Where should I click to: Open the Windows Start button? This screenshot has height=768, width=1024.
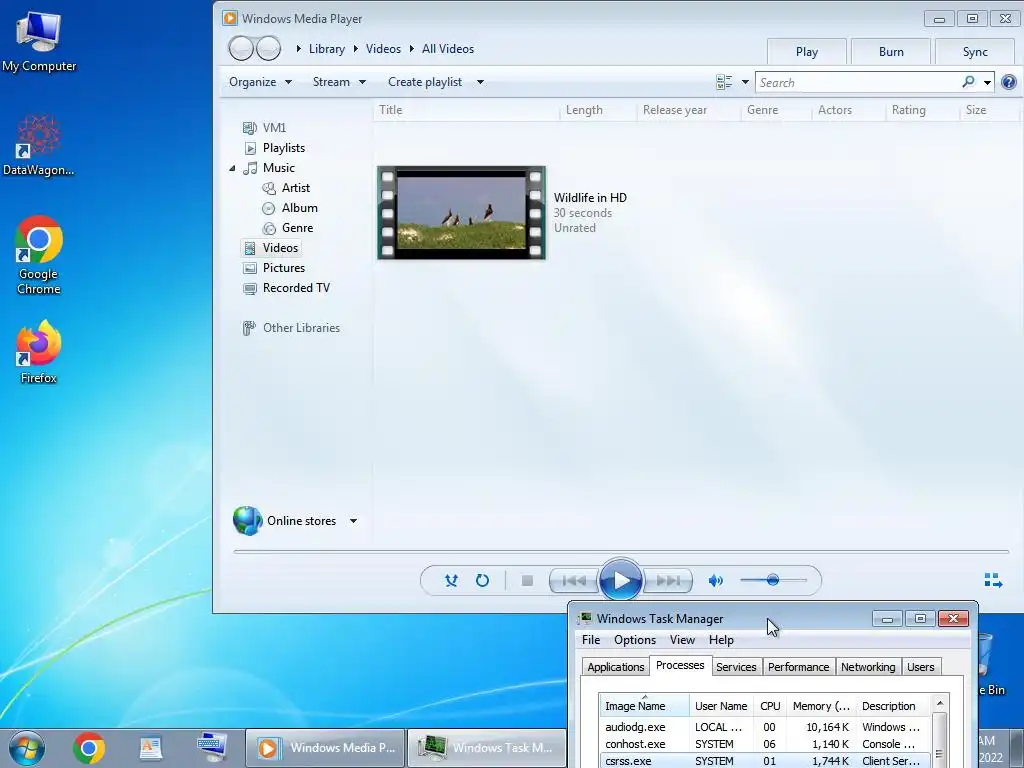pos(26,748)
